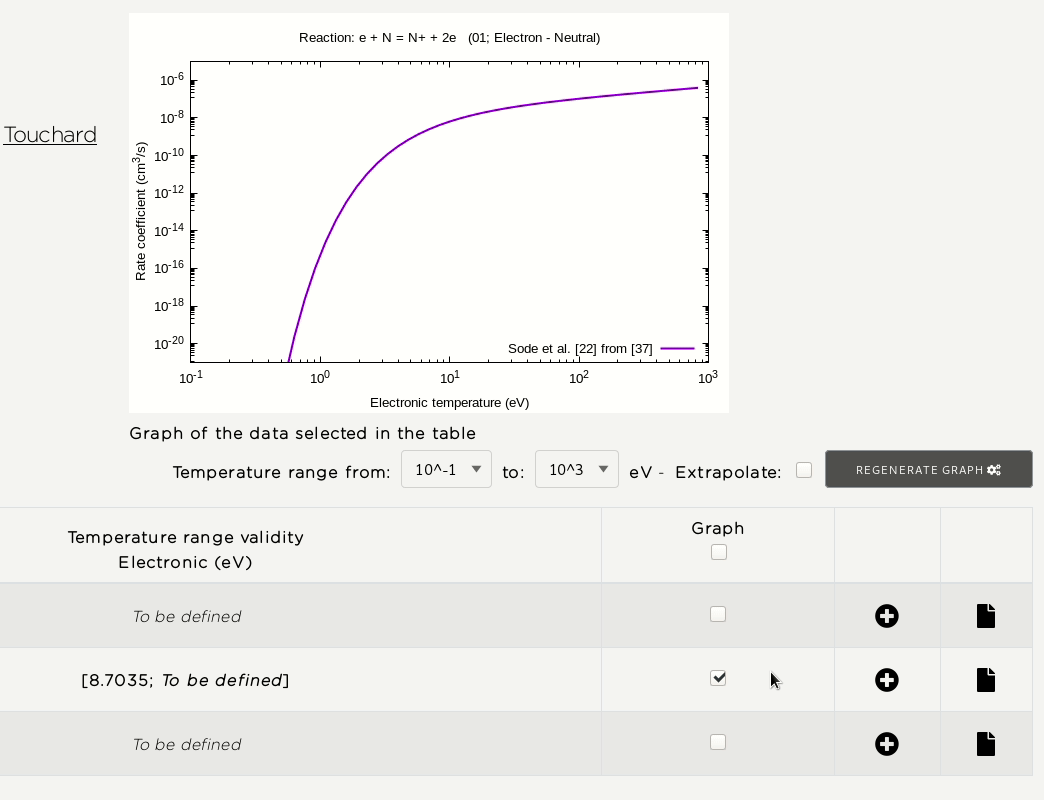Viewport: 1044px width, 800px height.
Task: Click plus icon in last table row
Action: coord(886,744)
